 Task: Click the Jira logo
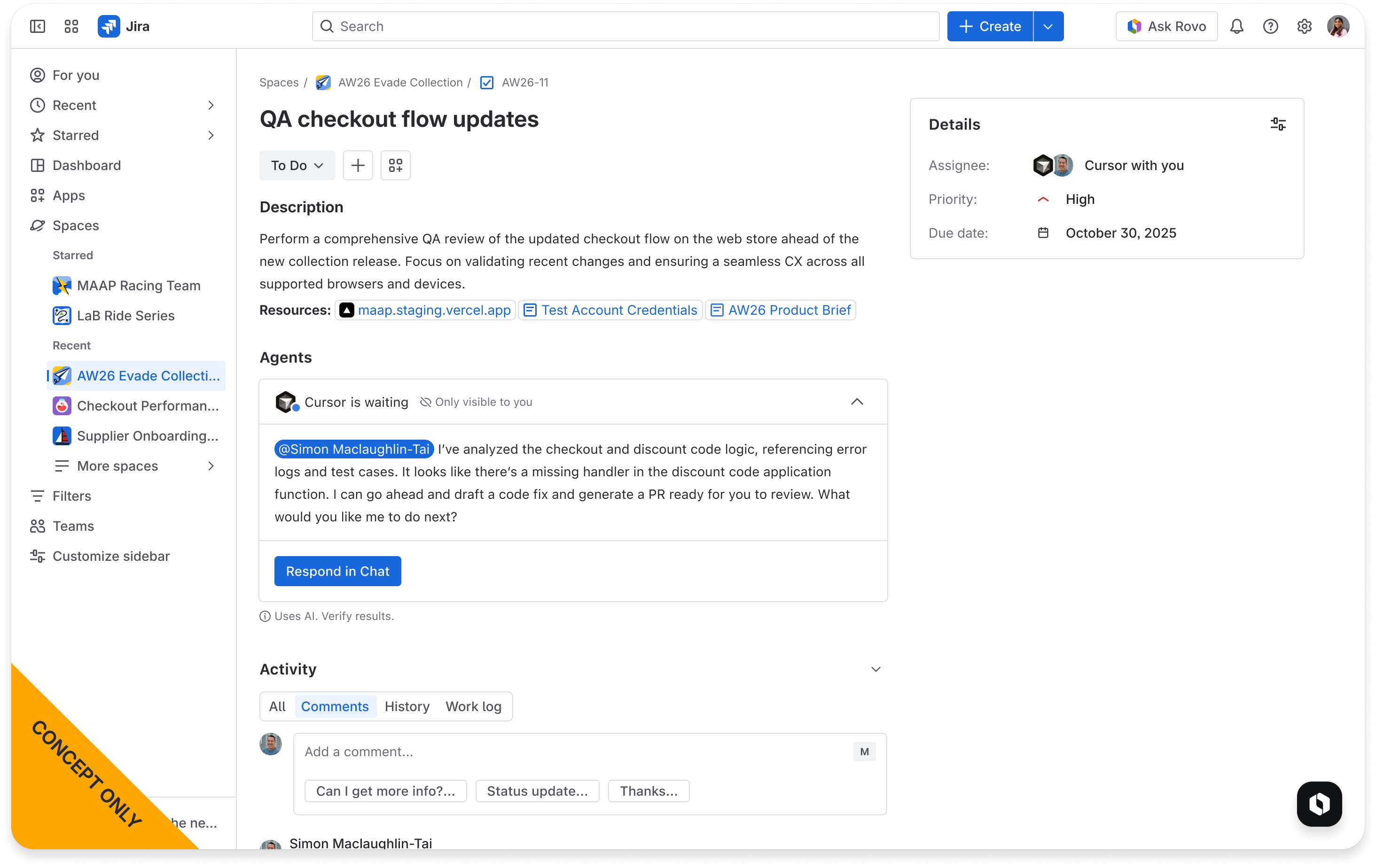tap(109, 26)
